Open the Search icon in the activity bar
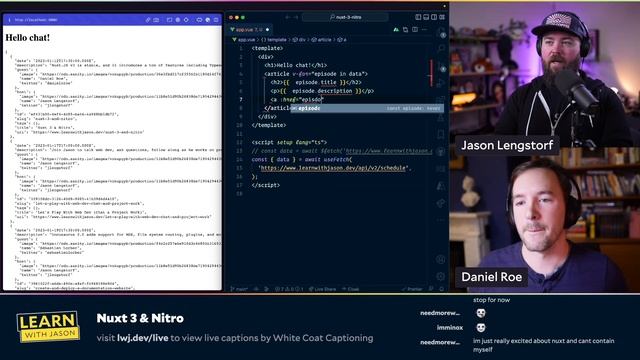This screenshot has height=360, width=640. 441,49
